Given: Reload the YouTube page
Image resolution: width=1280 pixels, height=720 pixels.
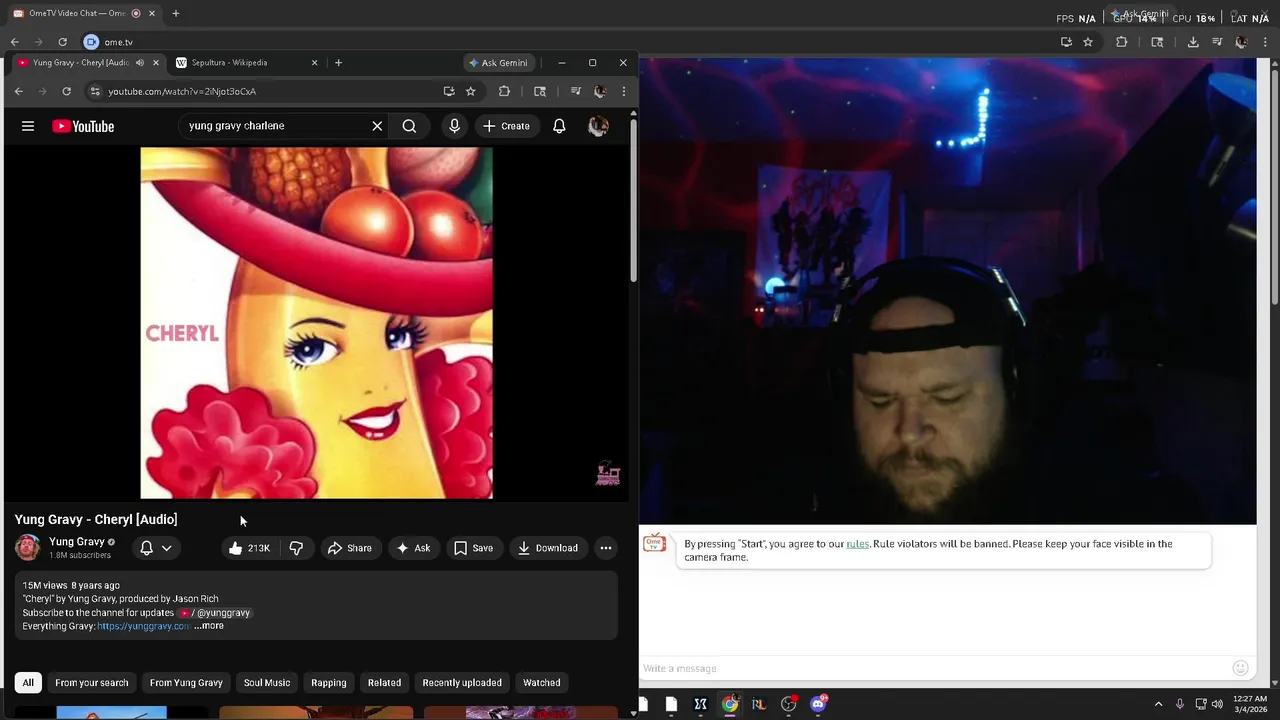Looking at the screenshot, I should click(x=66, y=91).
